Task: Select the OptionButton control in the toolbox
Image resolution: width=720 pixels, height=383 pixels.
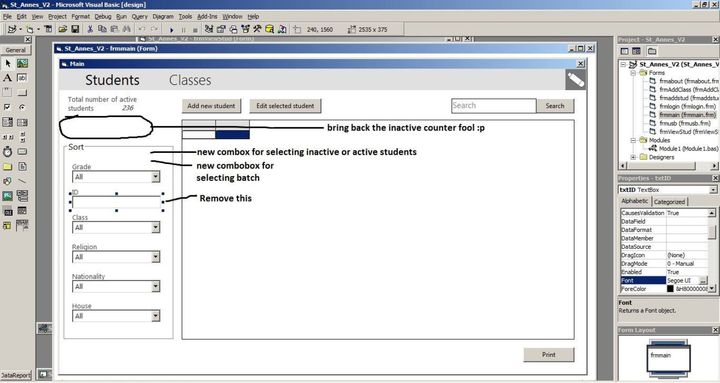Action: (x=22, y=107)
